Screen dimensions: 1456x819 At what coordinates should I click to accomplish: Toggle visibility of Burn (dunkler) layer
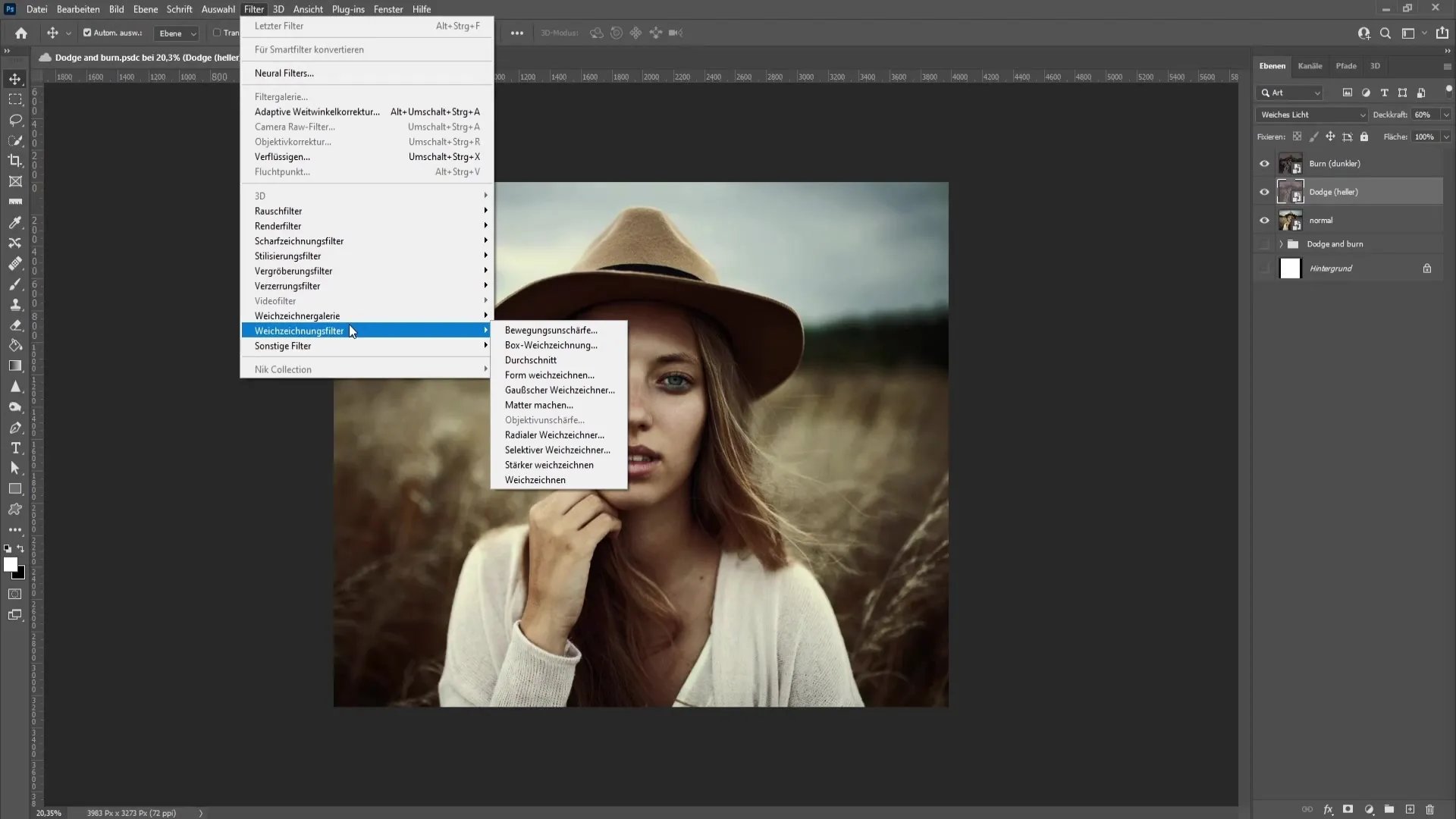click(1264, 163)
